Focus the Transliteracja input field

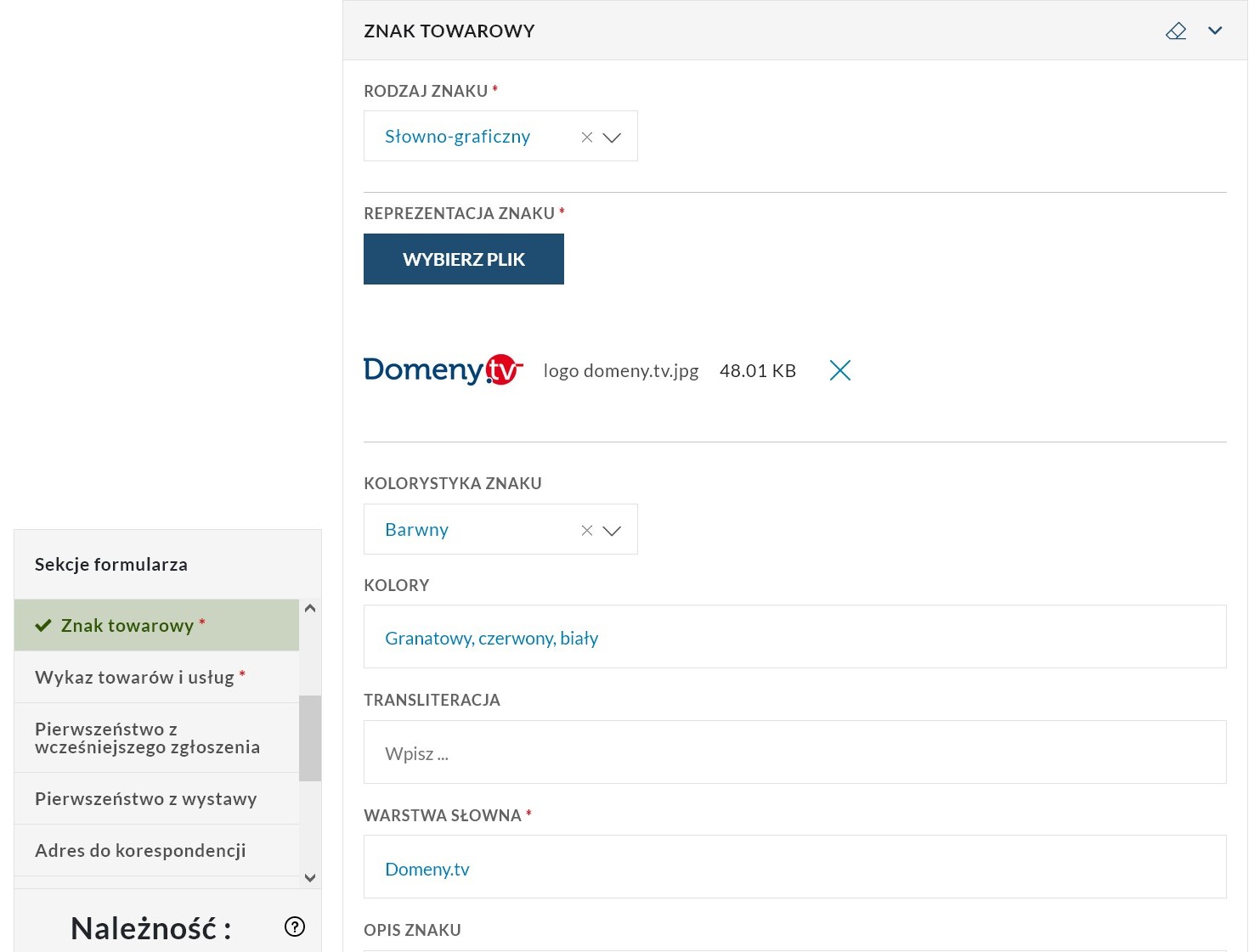[x=794, y=752]
